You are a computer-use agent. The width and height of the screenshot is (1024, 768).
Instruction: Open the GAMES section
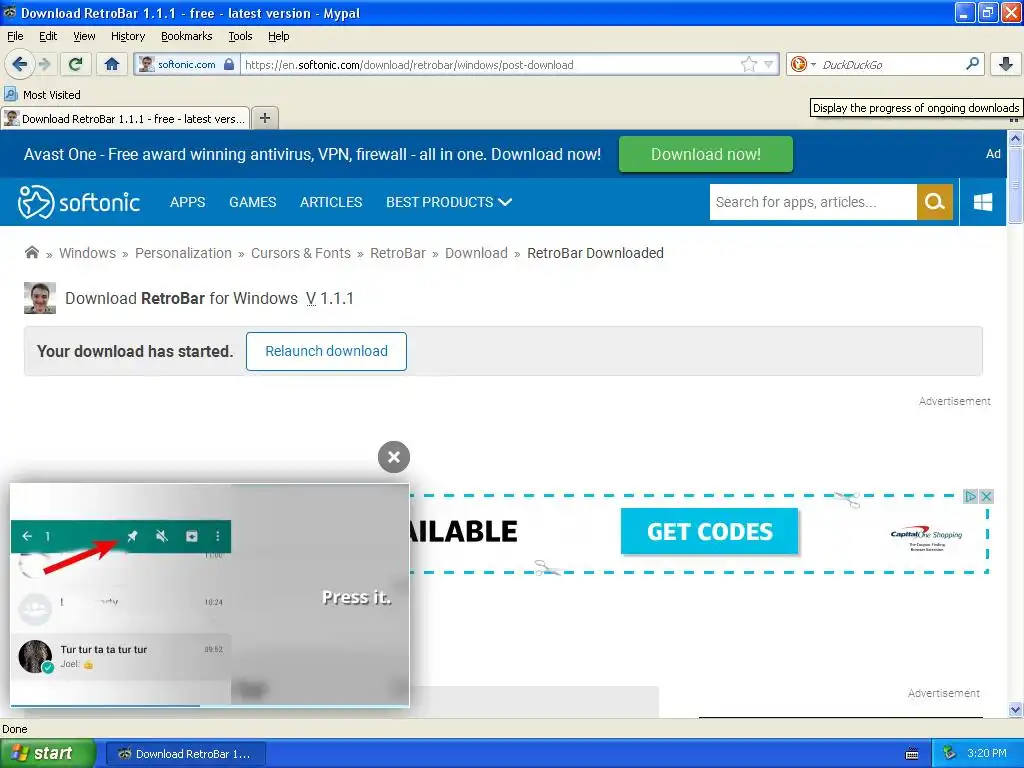(x=253, y=202)
